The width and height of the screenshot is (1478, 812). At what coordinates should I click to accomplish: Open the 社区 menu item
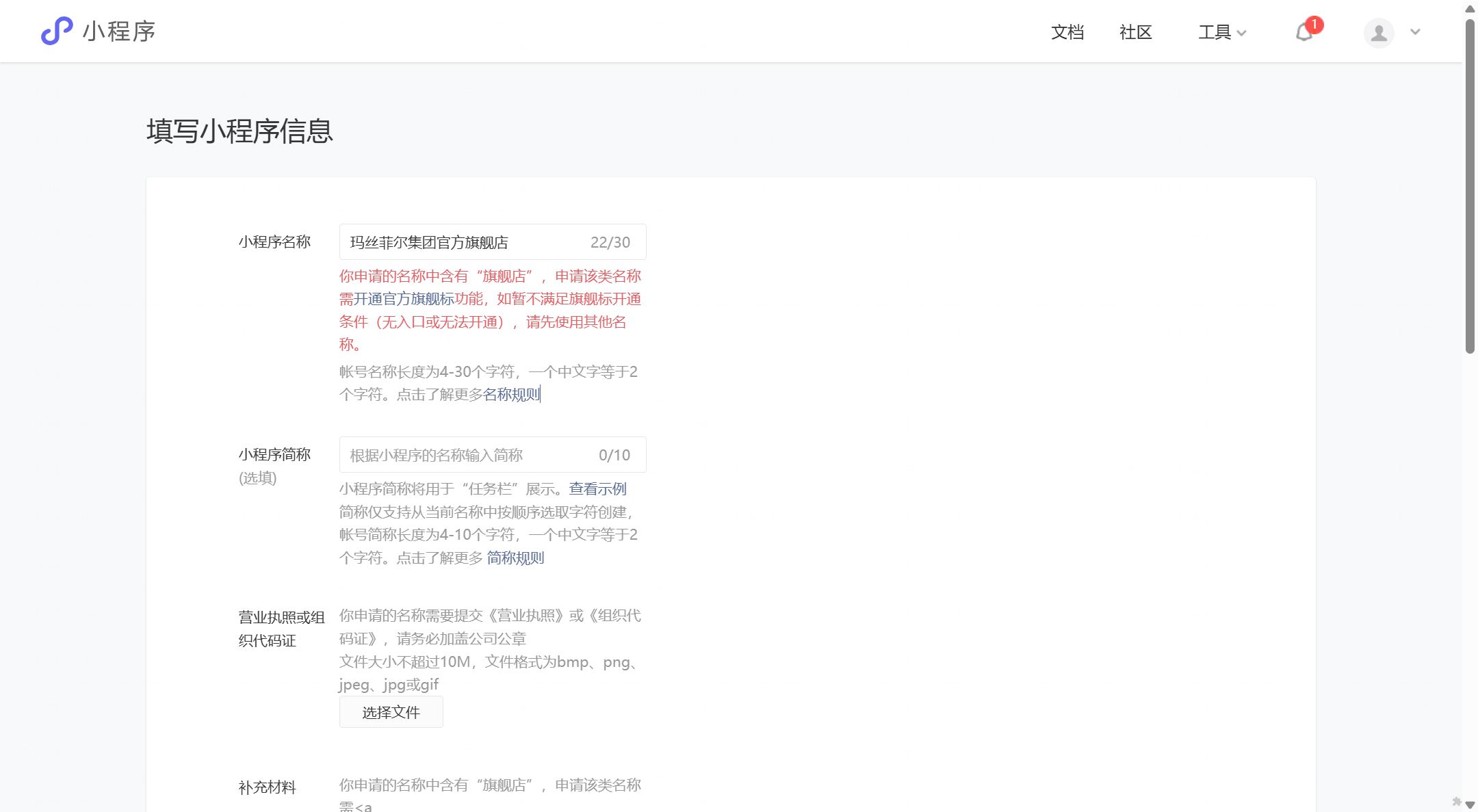tap(1136, 32)
